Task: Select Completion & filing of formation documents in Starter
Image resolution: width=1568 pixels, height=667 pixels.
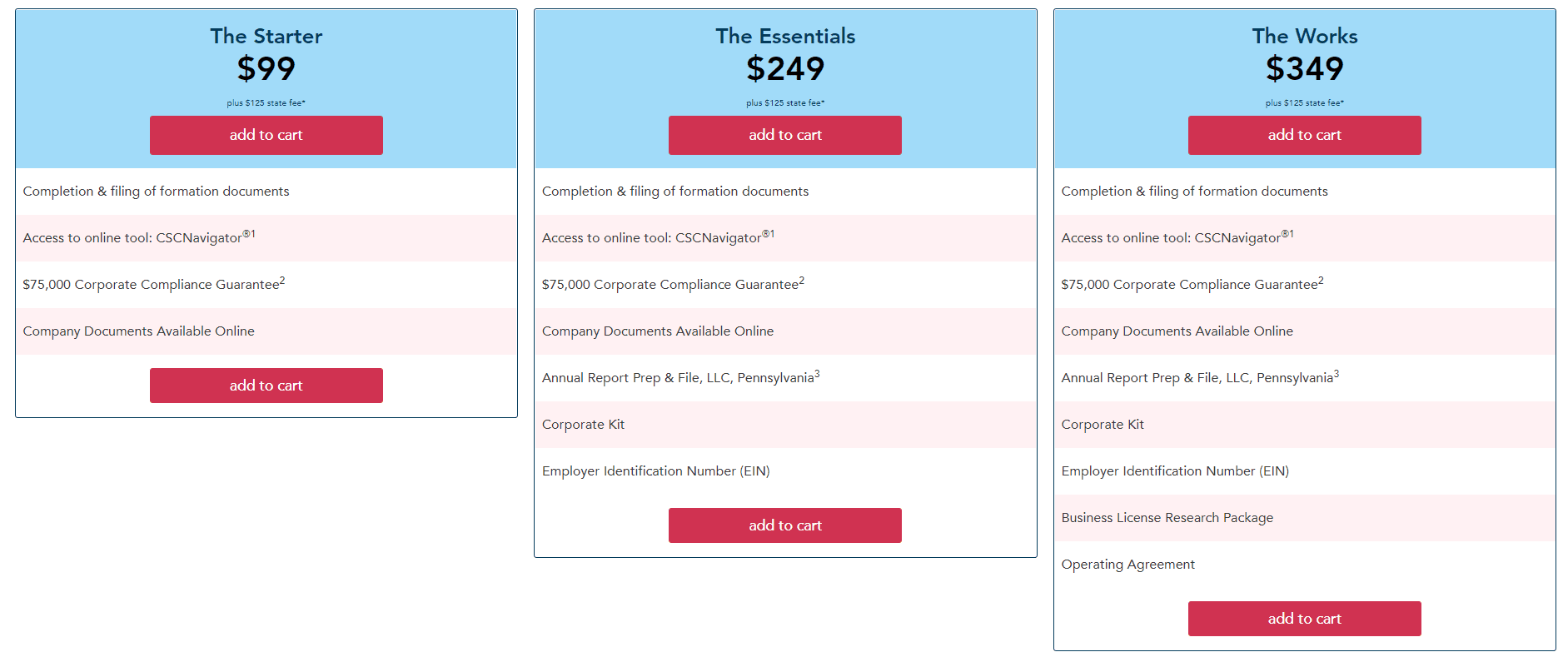Action: click(x=156, y=191)
